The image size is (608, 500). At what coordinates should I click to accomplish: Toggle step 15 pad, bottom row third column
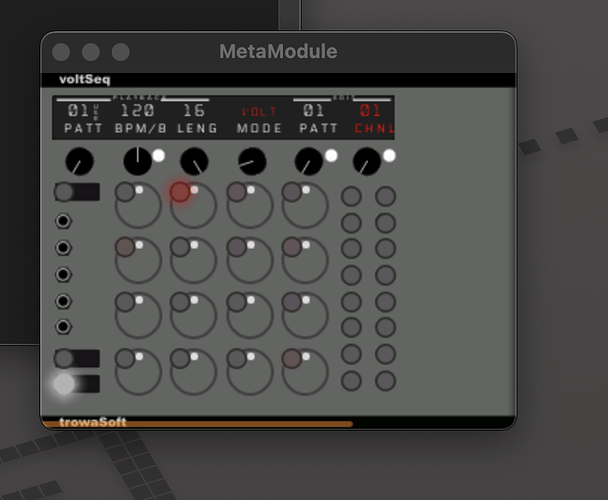point(237,358)
